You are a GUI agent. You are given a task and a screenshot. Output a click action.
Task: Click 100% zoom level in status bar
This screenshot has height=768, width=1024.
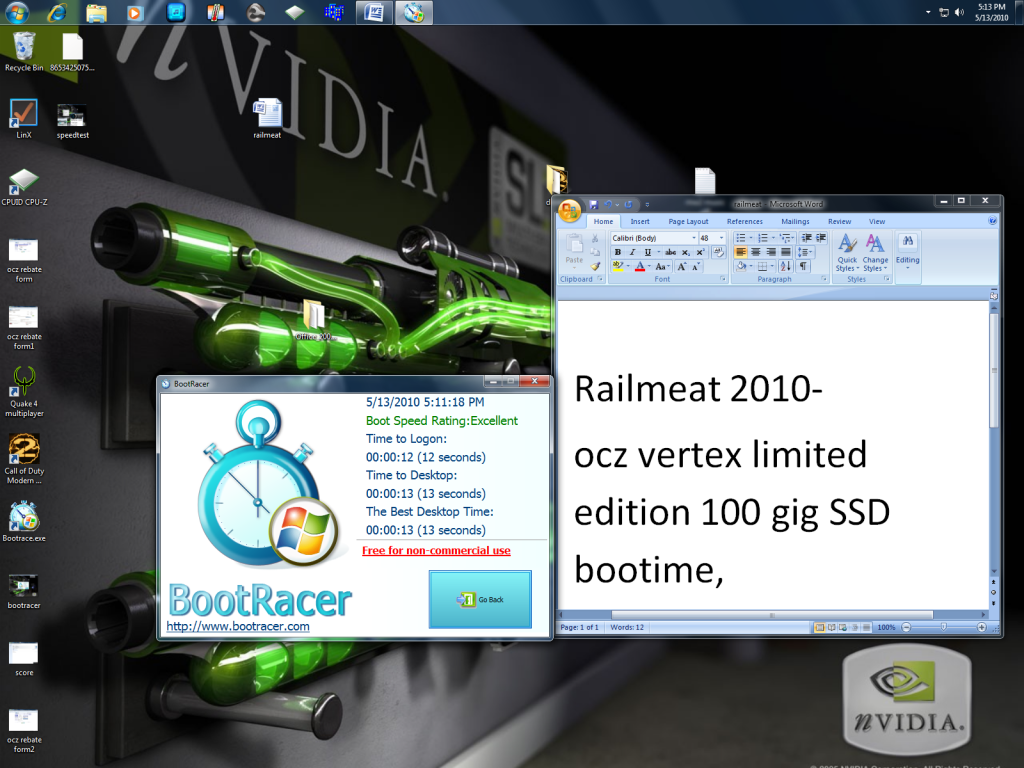coord(886,627)
